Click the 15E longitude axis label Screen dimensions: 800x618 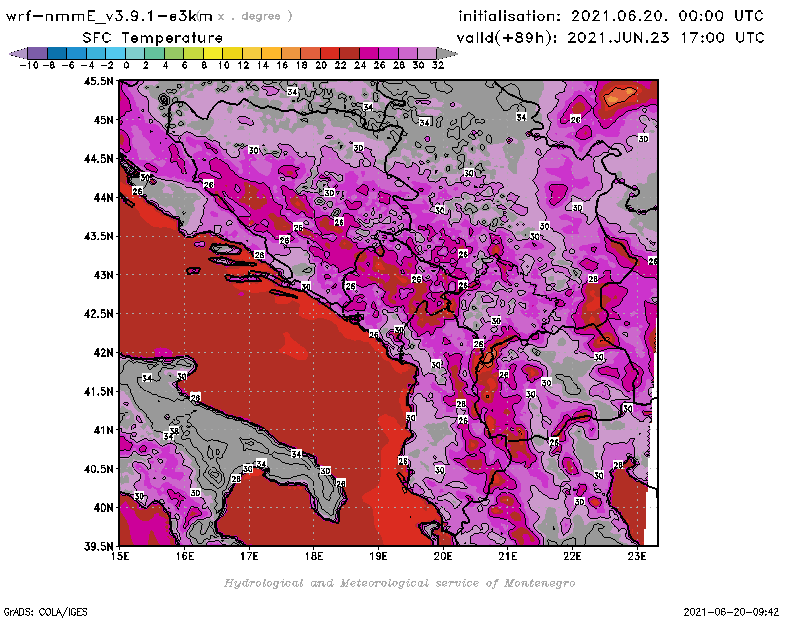coord(120,556)
